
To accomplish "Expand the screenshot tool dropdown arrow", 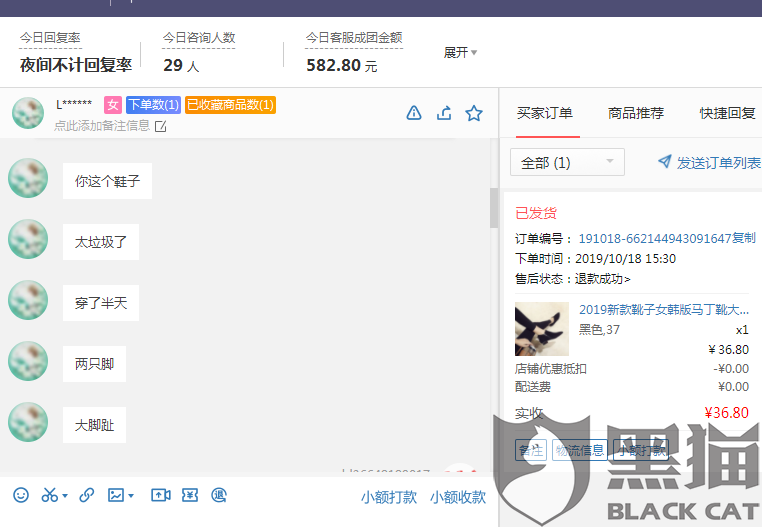I will click(65, 496).
